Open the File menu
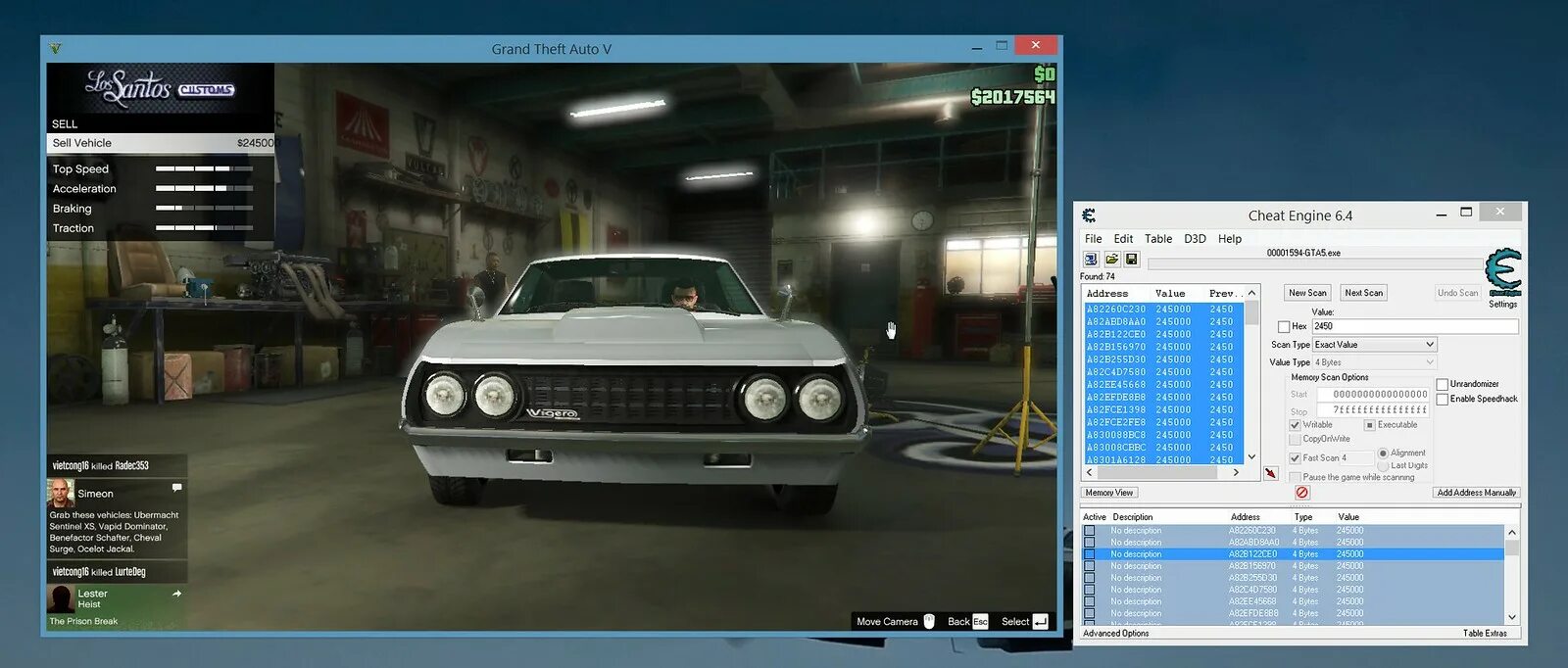The image size is (1568, 668). point(1093,239)
